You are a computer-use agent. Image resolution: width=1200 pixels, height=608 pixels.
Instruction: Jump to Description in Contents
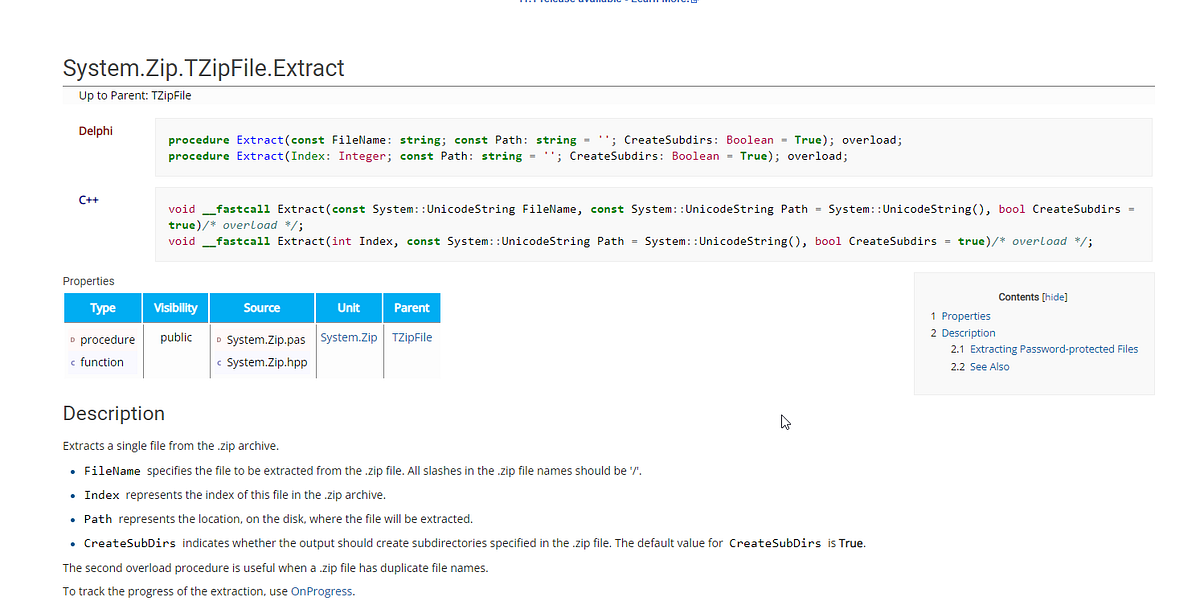pos(968,332)
